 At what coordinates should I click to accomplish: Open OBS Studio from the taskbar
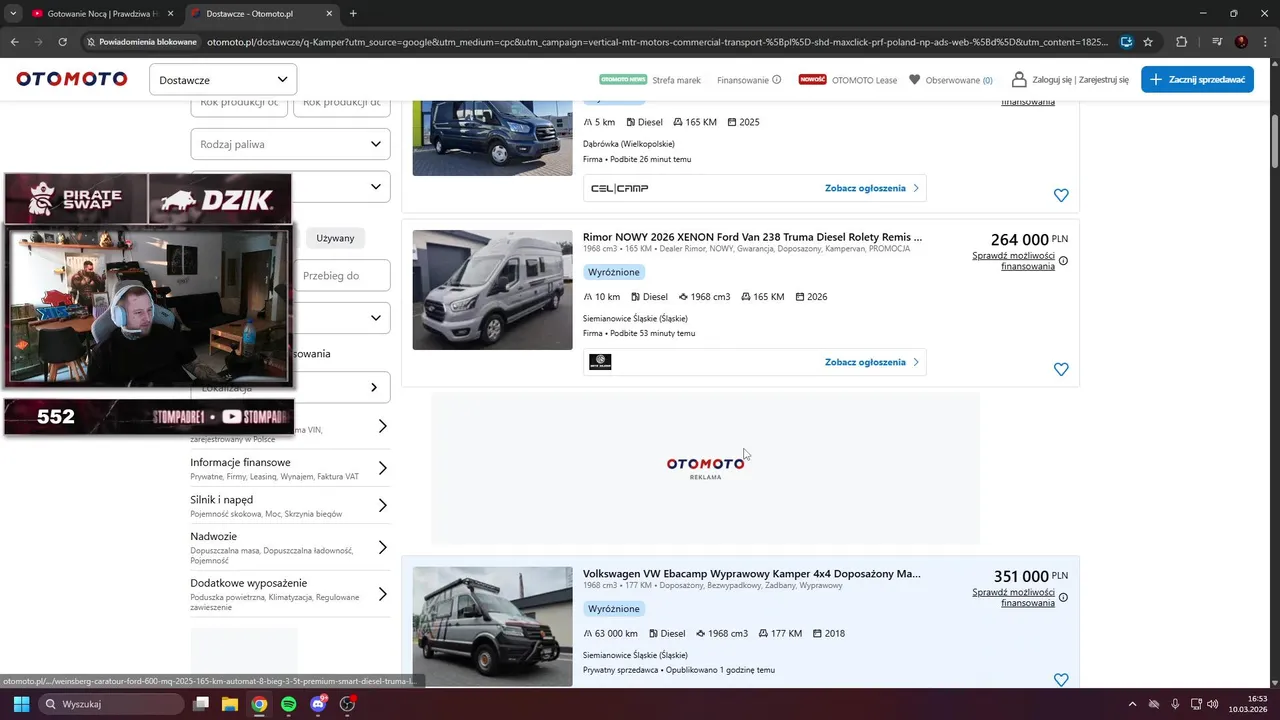[x=347, y=704]
